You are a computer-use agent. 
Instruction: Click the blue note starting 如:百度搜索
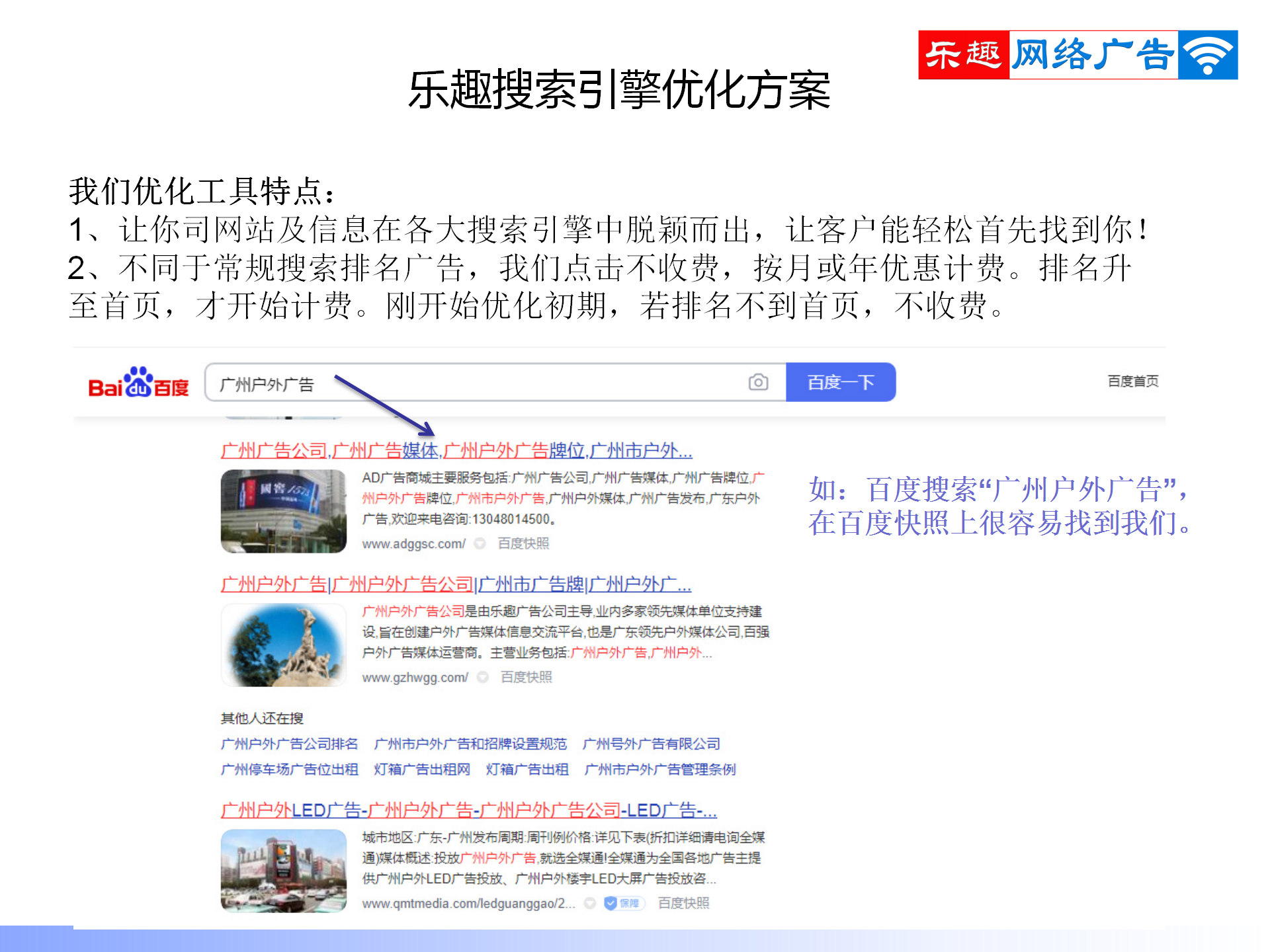(1000, 506)
